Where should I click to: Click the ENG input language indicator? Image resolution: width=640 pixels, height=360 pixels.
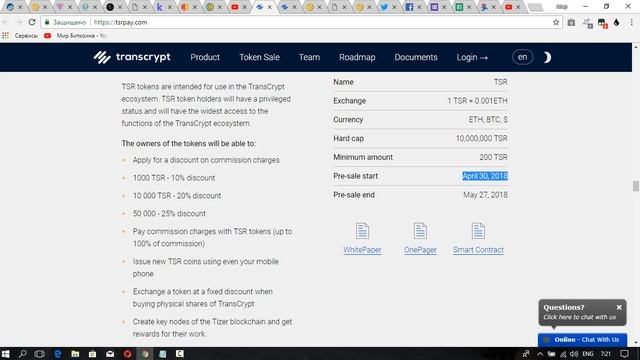click(588, 354)
